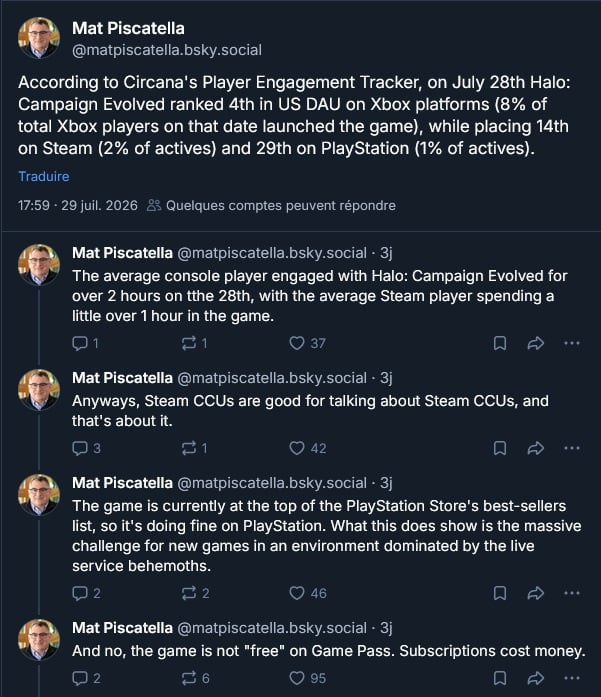The width and height of the screenshot is (601, 697).
Task: Share the PlayStation Store best-sellers post
Action: tap(535, 593)
